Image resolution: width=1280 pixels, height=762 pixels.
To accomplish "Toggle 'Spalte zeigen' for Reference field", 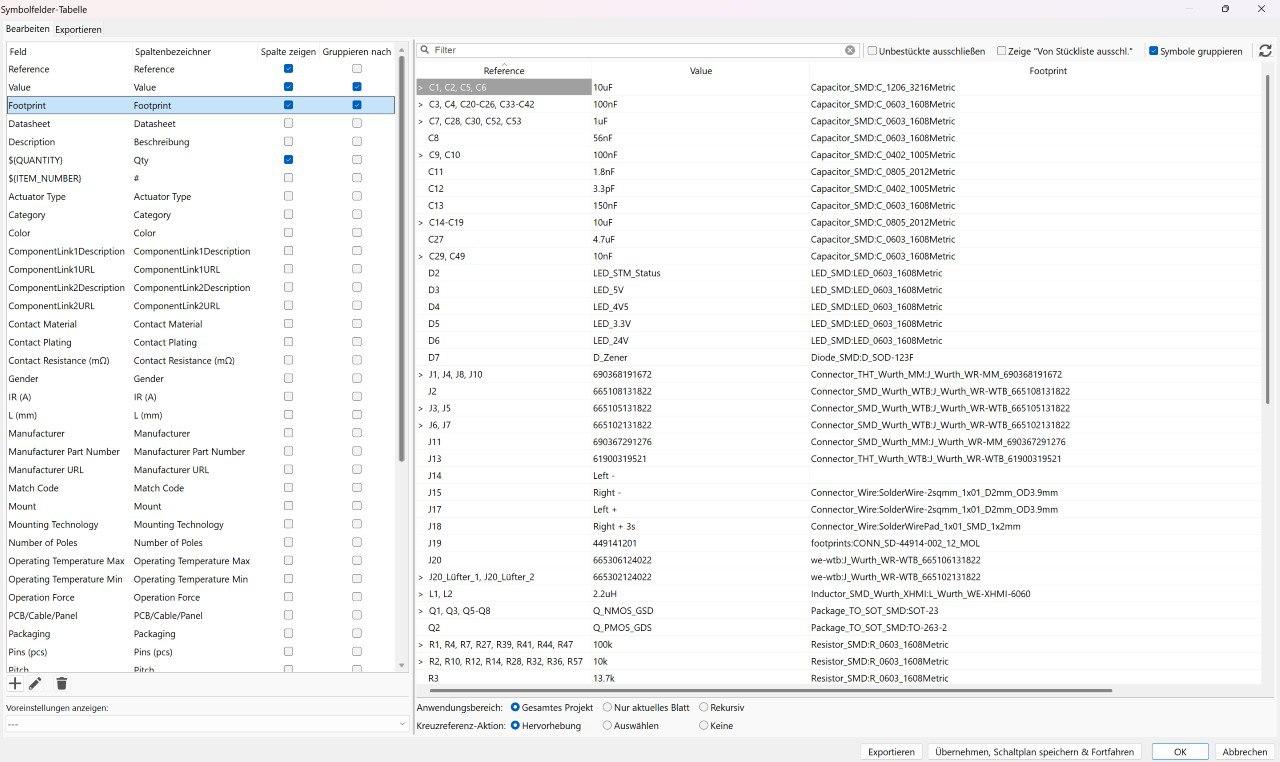I will coord(288,69).
